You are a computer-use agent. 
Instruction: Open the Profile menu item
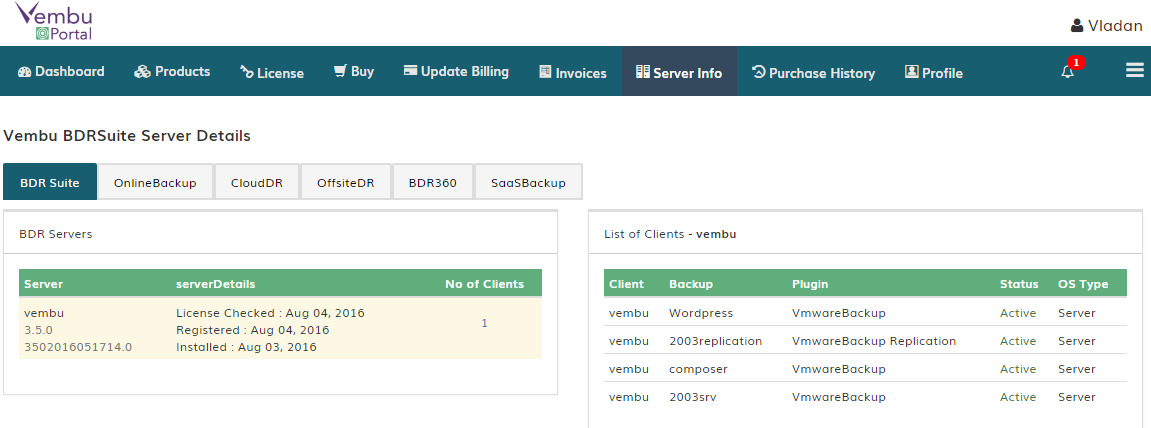(934, 72)
